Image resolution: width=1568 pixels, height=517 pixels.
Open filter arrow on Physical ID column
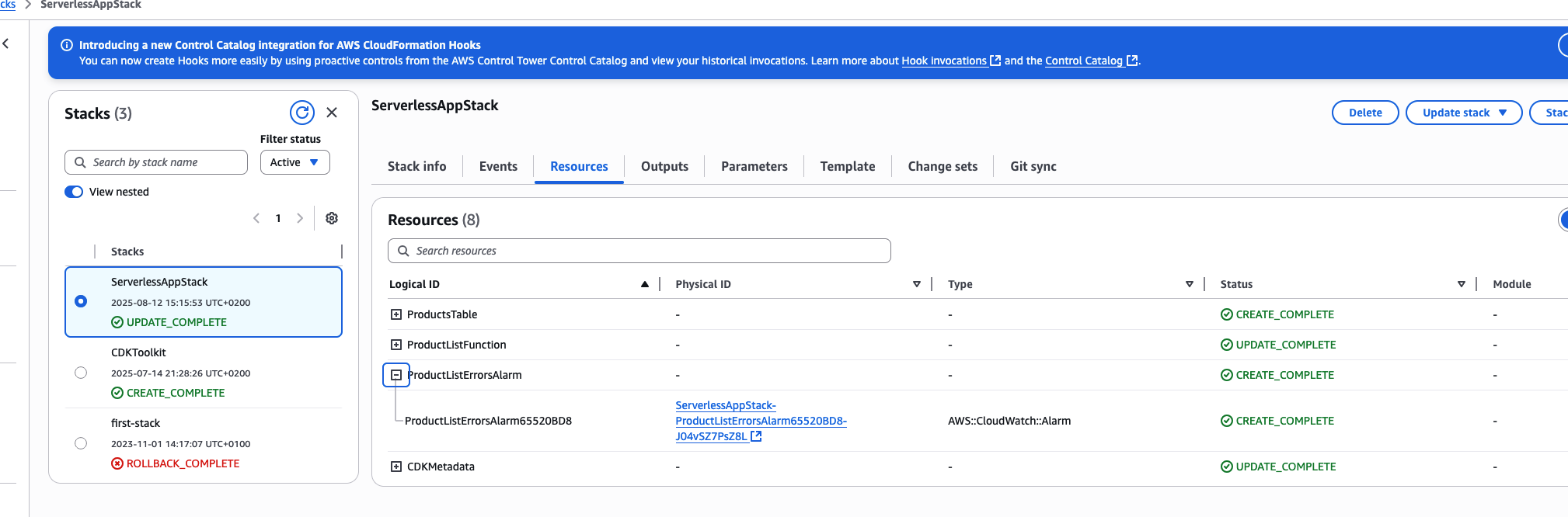coord(917,284)
